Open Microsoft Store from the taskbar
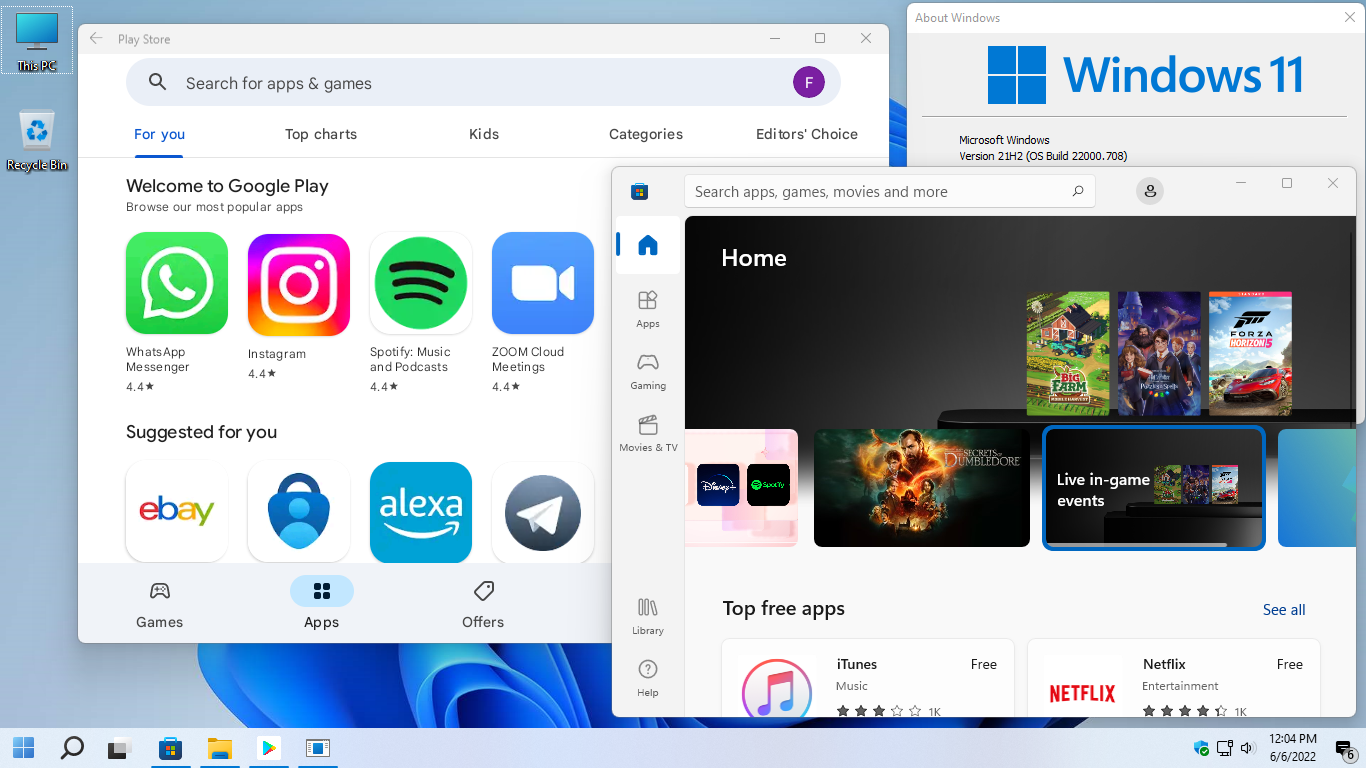The image size is (1366, 768). pyautogui.click(x=170, y=747)
